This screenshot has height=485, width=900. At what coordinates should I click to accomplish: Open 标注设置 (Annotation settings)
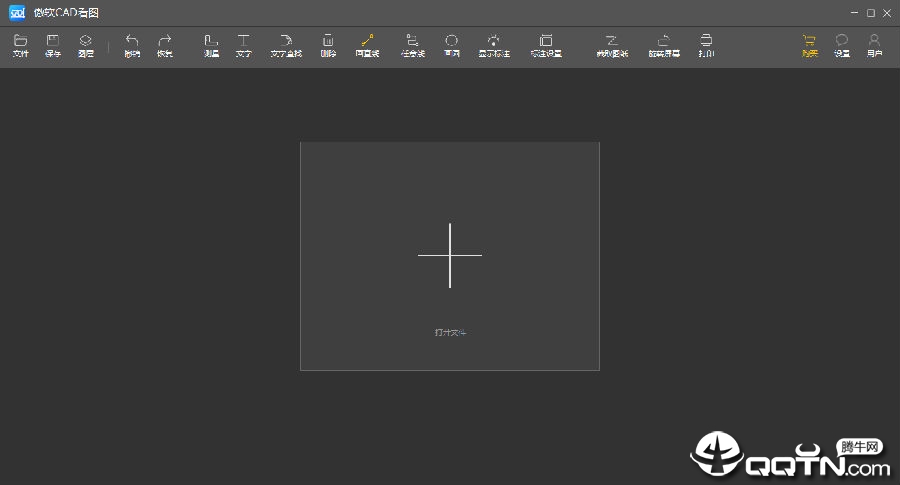click(x=546, y=46)
